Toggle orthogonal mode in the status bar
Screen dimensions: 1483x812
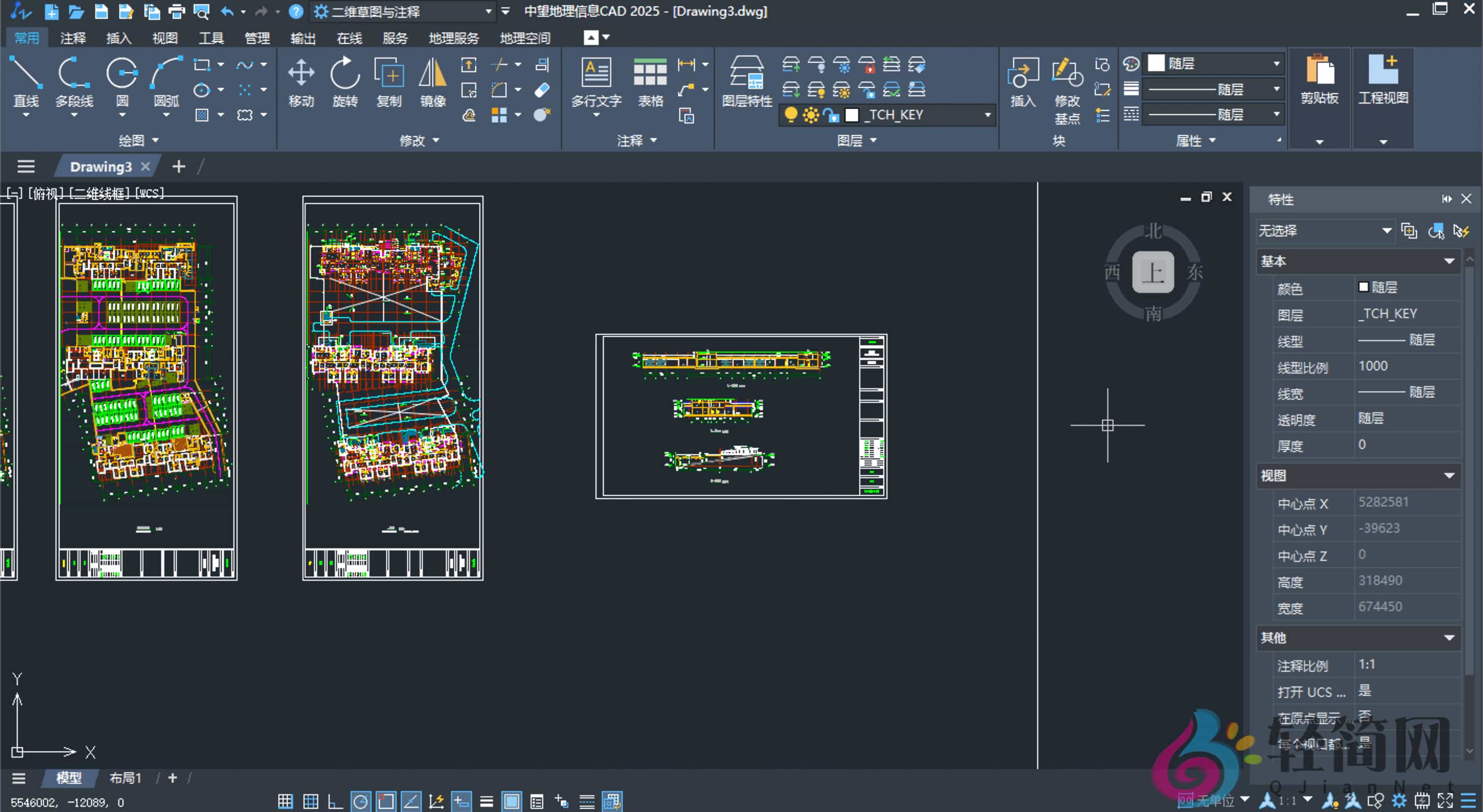click(335, 801)
